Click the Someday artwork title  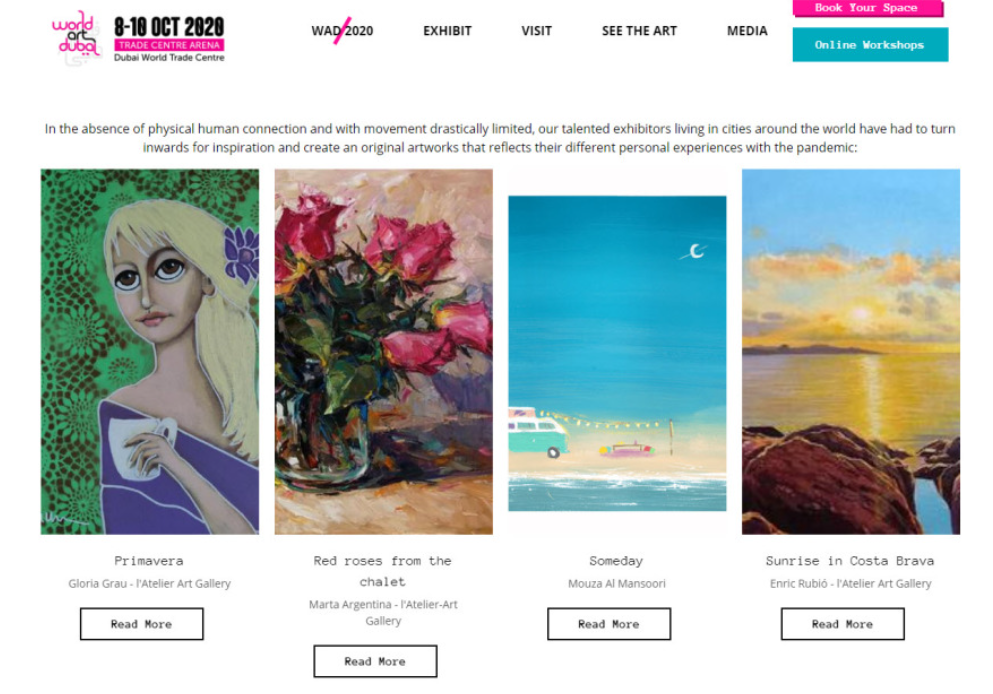[x=616, y=560]
